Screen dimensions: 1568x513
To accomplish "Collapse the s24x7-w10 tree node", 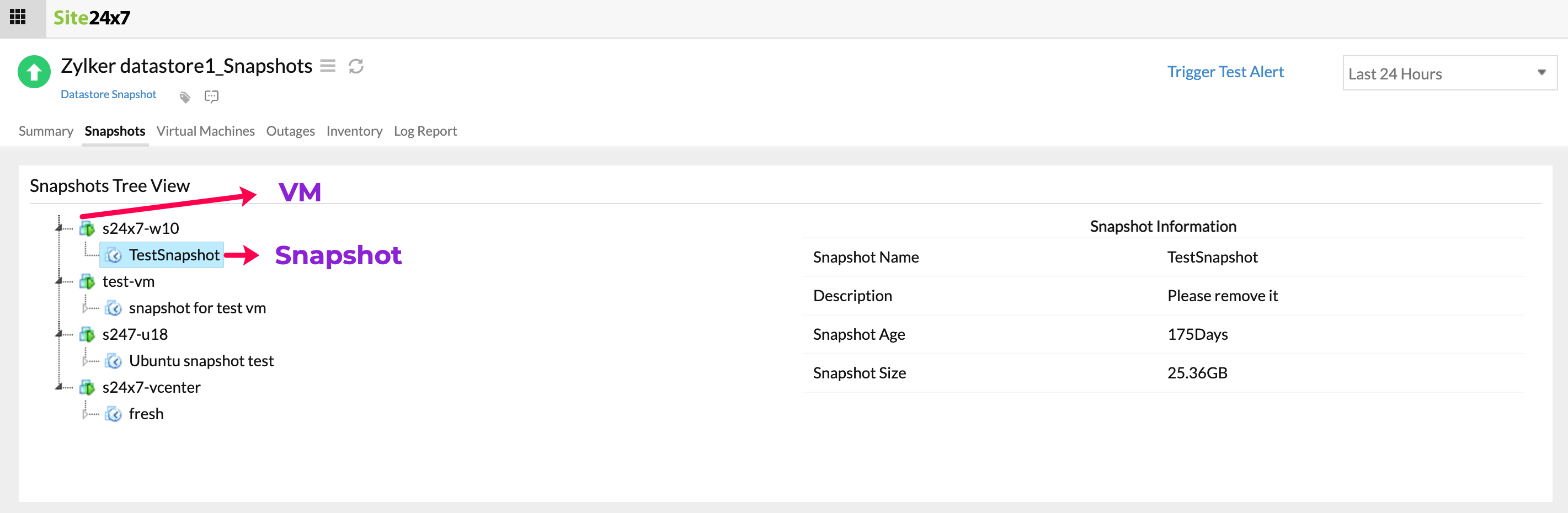I will (x=59, y=228).
